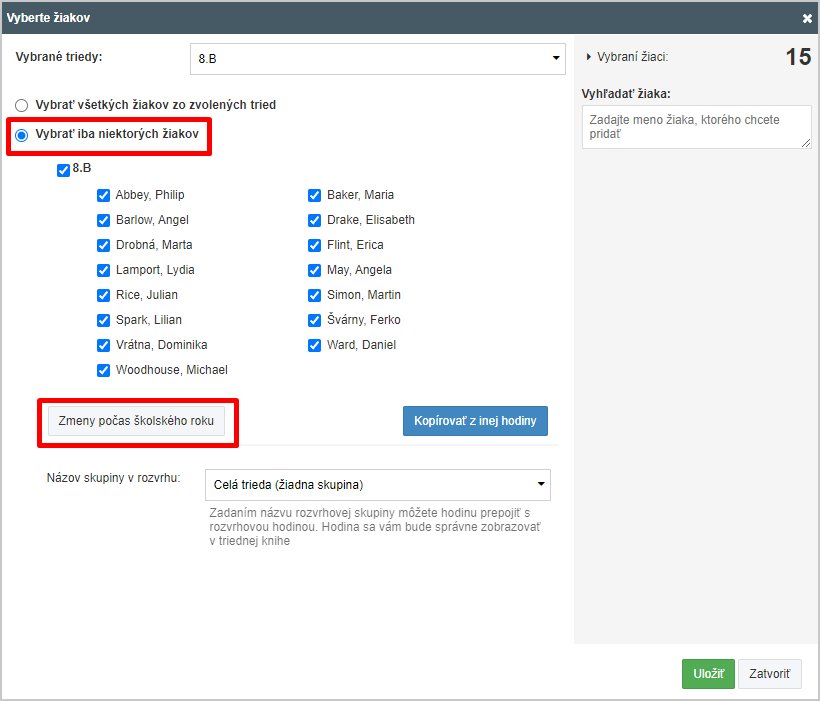Open the Vybrané triedy 8.B dropdown
Viewport: 820px width, 701px height.
(378, 59)
